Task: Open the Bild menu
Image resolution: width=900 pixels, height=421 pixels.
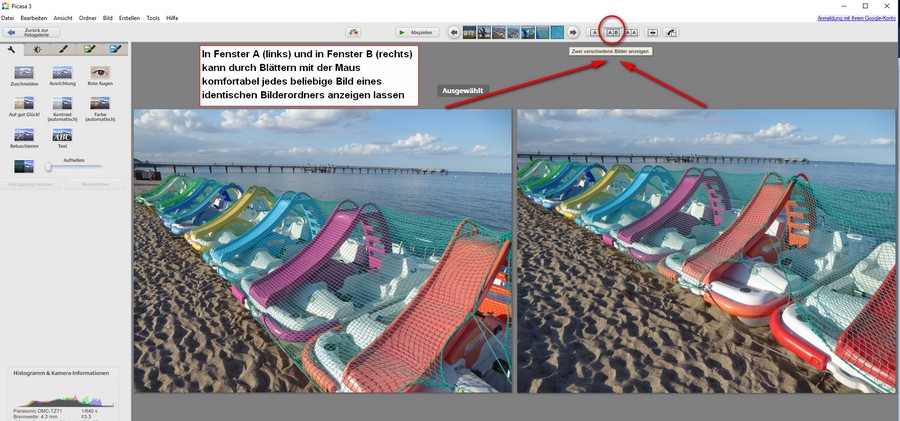Action: (x=108, y=18)
